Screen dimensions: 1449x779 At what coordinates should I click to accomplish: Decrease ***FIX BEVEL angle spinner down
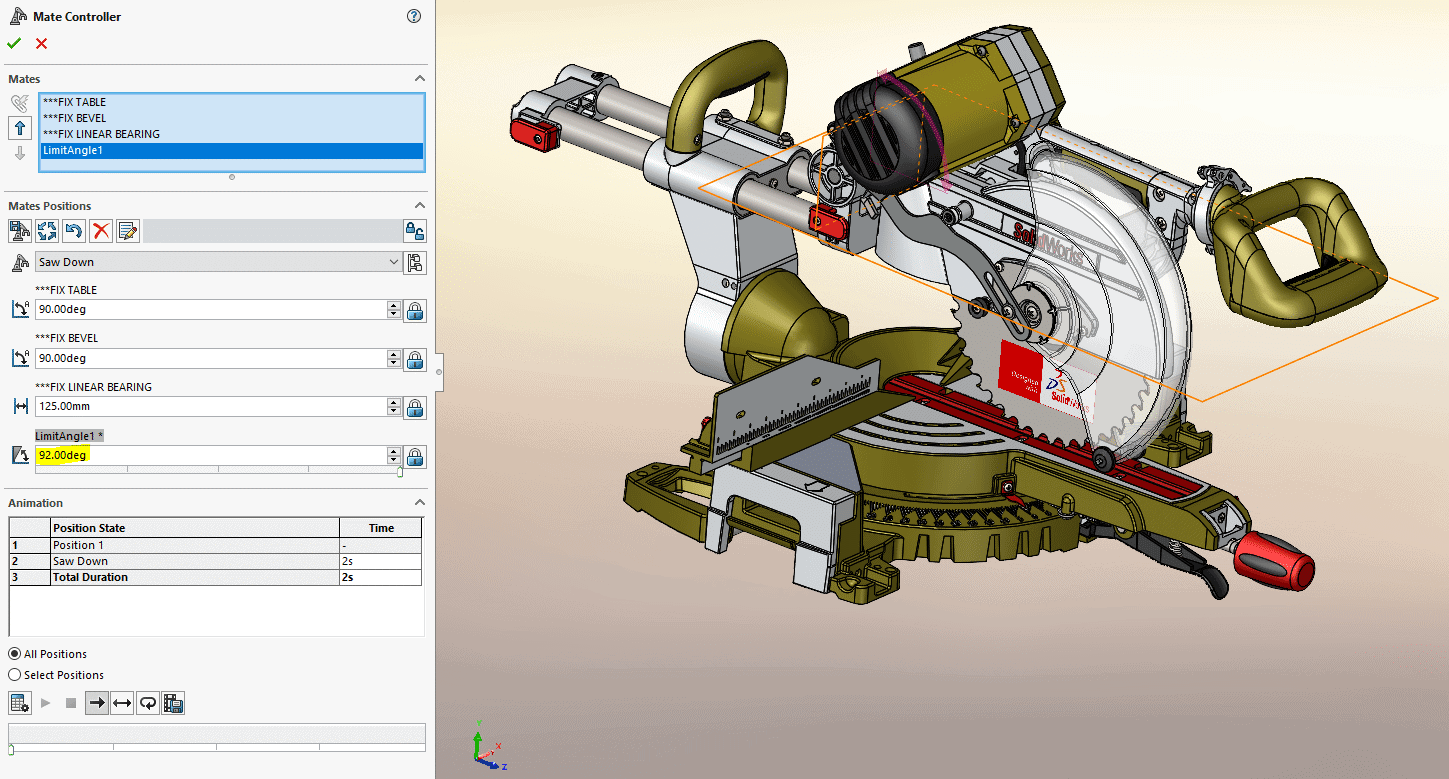tap(394, 363)
